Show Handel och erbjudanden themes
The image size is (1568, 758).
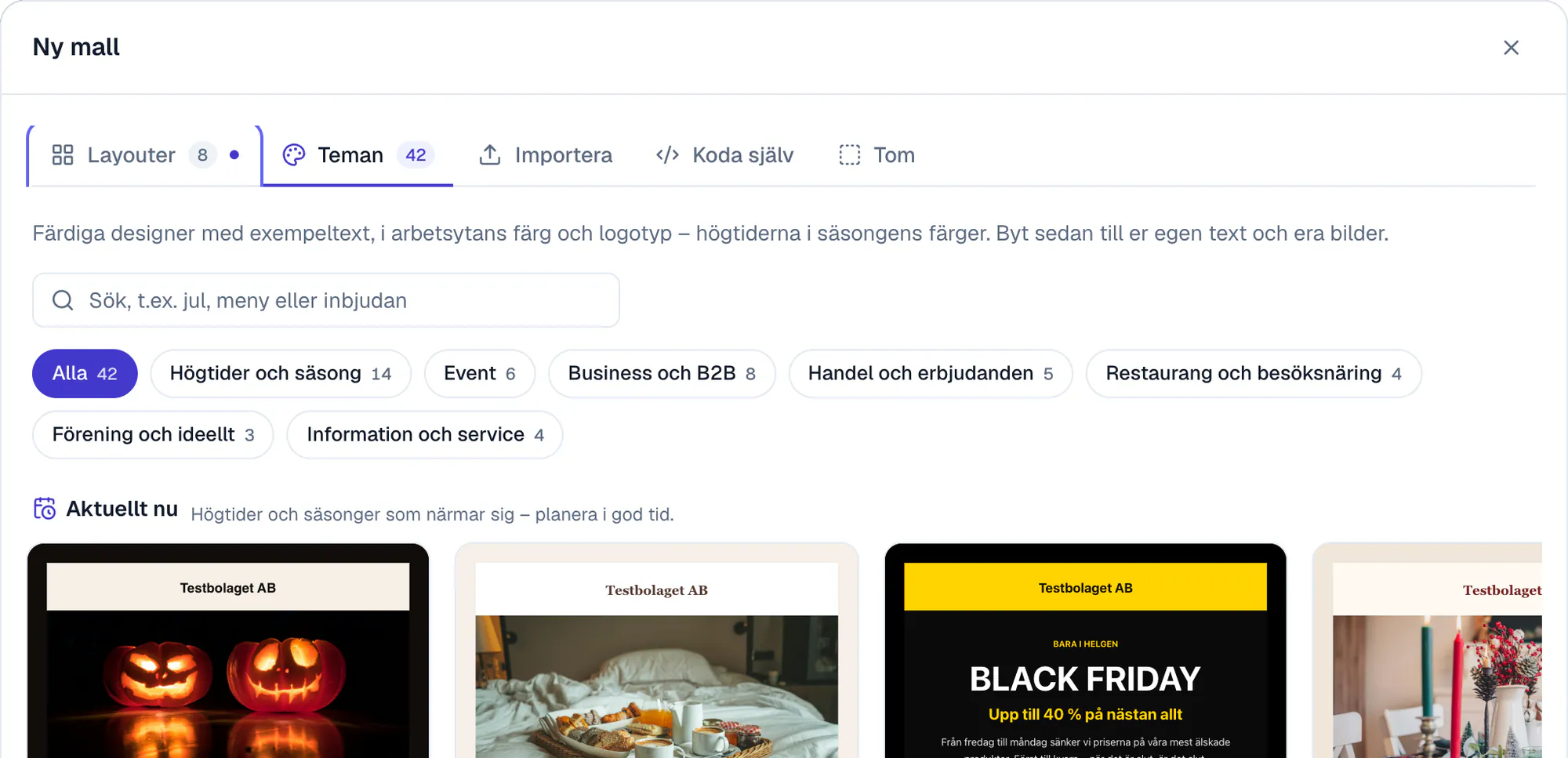pyautogui.click(x=931, y=373)
